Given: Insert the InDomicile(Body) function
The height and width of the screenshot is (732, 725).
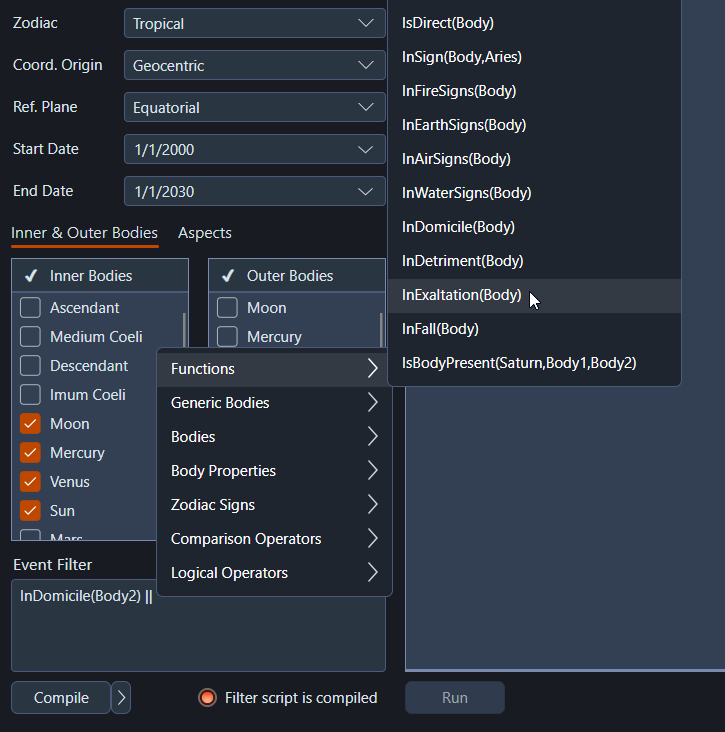Looking at the screenshot, I should click(x=535, y=227).
